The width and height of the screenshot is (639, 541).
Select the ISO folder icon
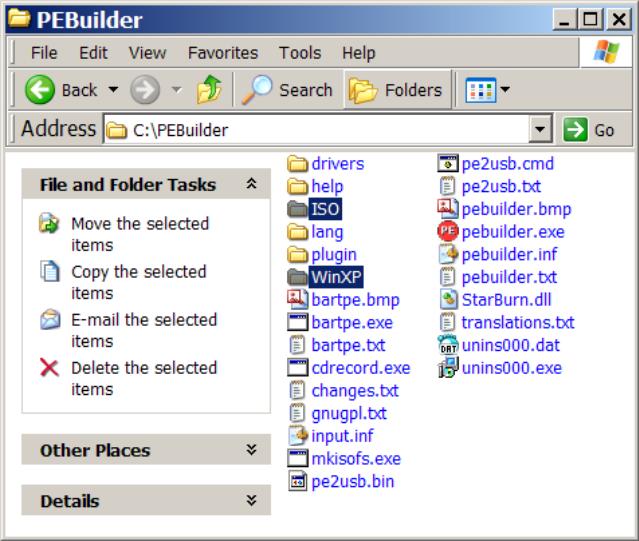pos(297,209)
